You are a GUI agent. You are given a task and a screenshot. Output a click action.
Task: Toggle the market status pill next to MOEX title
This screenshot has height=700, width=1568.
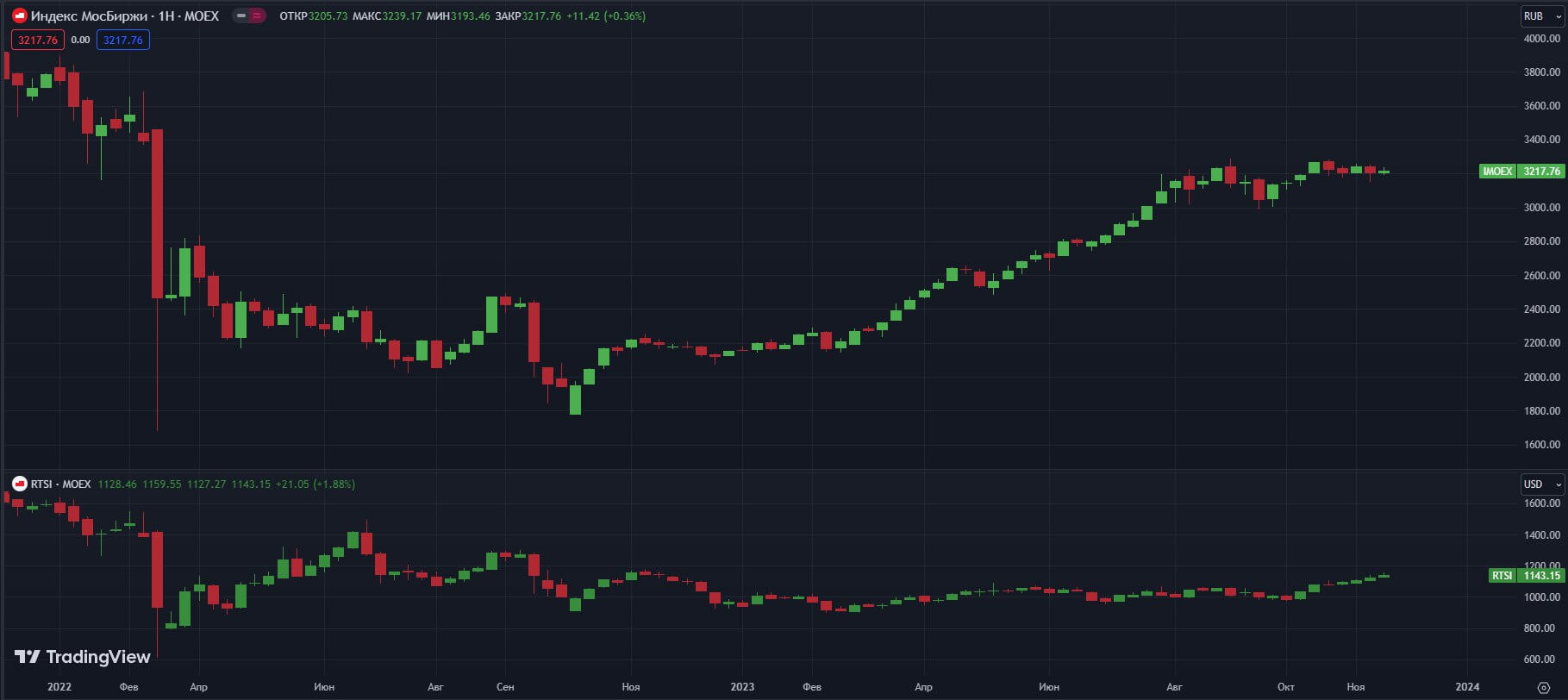point(249,16)
